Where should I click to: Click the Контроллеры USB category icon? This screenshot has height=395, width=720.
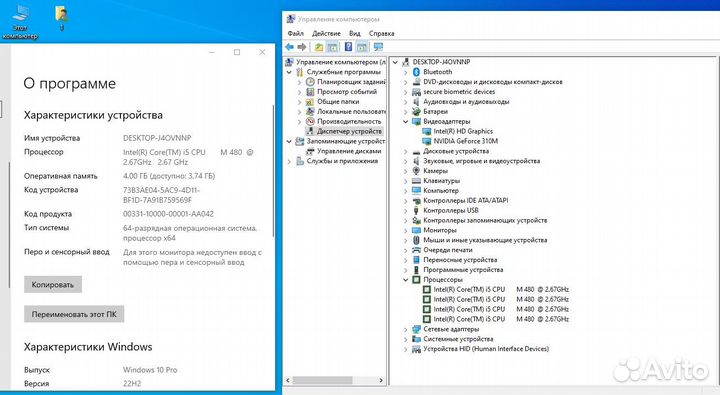point(416,210)
